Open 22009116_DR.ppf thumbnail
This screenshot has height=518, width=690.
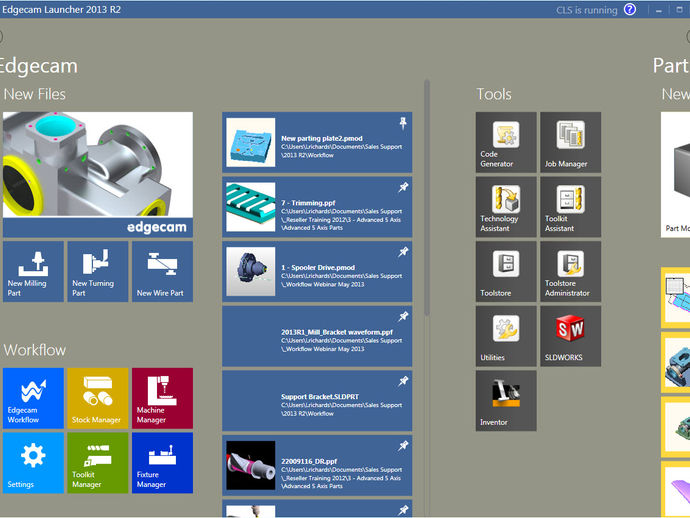tap(251, 465)
